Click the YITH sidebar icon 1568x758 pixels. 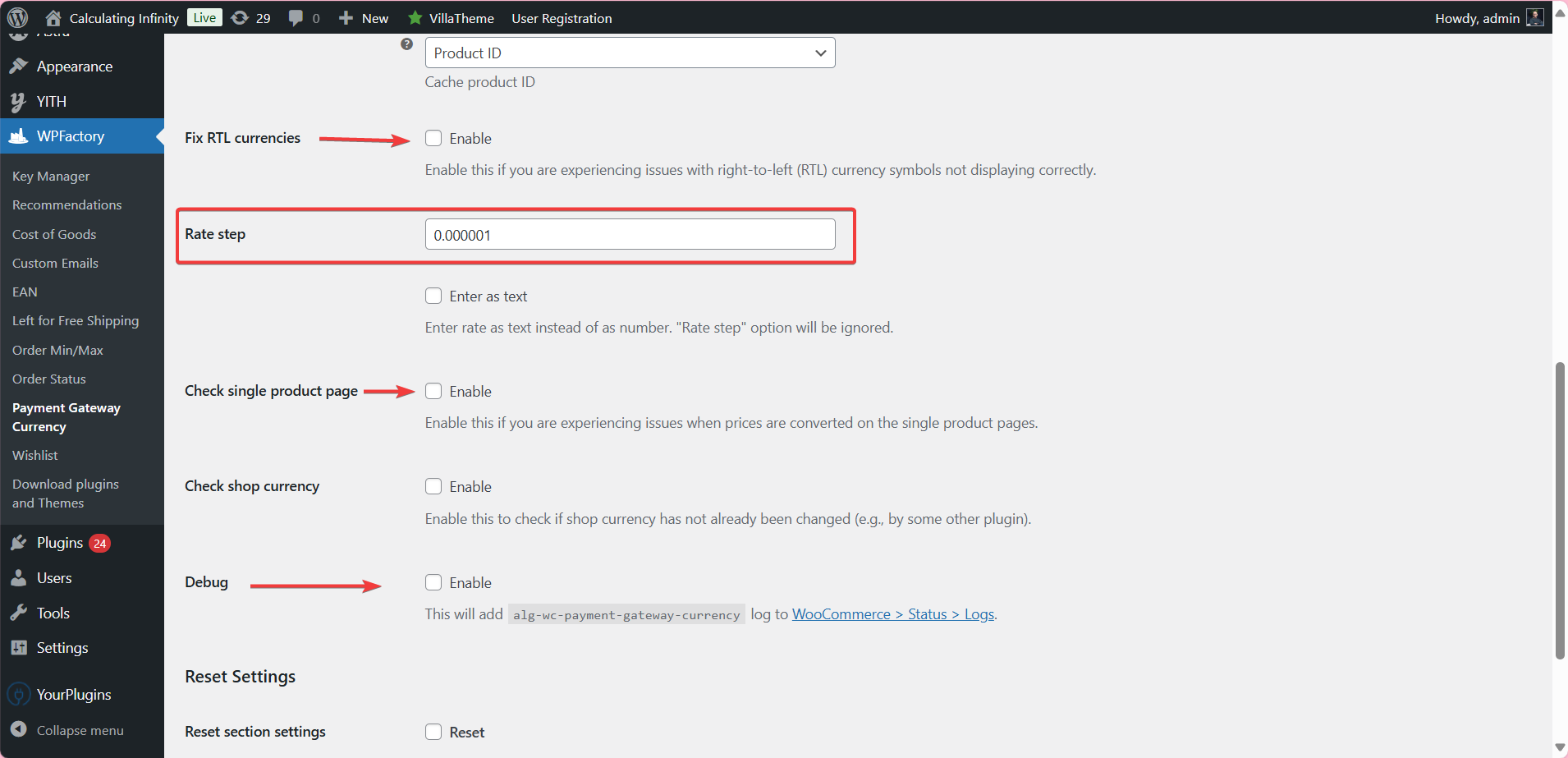coord(18,101)
